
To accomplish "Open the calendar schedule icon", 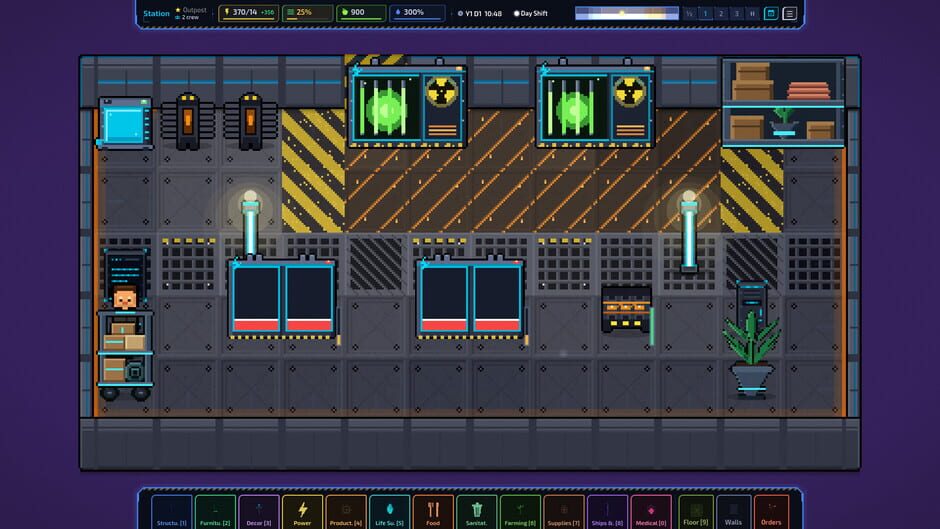I will point(771,13).
